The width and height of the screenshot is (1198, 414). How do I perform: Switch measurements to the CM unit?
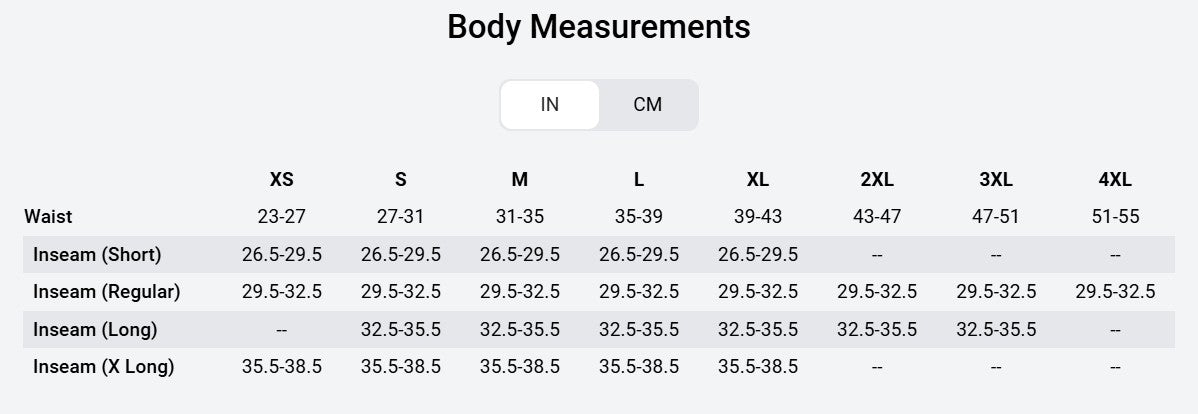tap(647, 105)
